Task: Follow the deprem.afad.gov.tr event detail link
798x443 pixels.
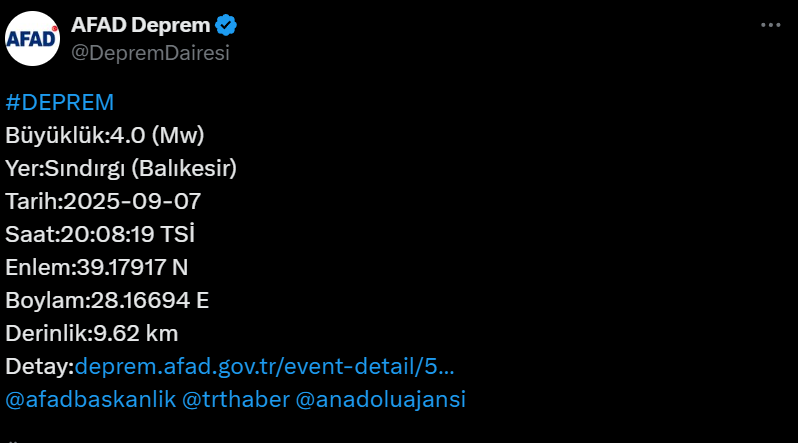Action: click(x=264, y=366)
